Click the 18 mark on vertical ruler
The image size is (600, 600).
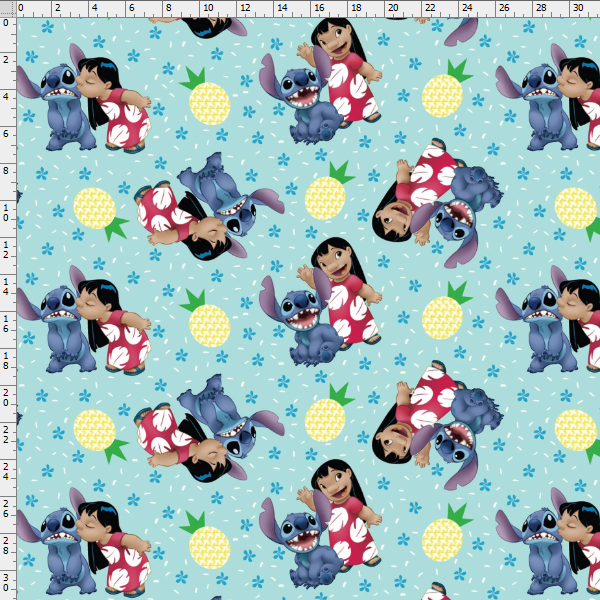tap(8, 358)
